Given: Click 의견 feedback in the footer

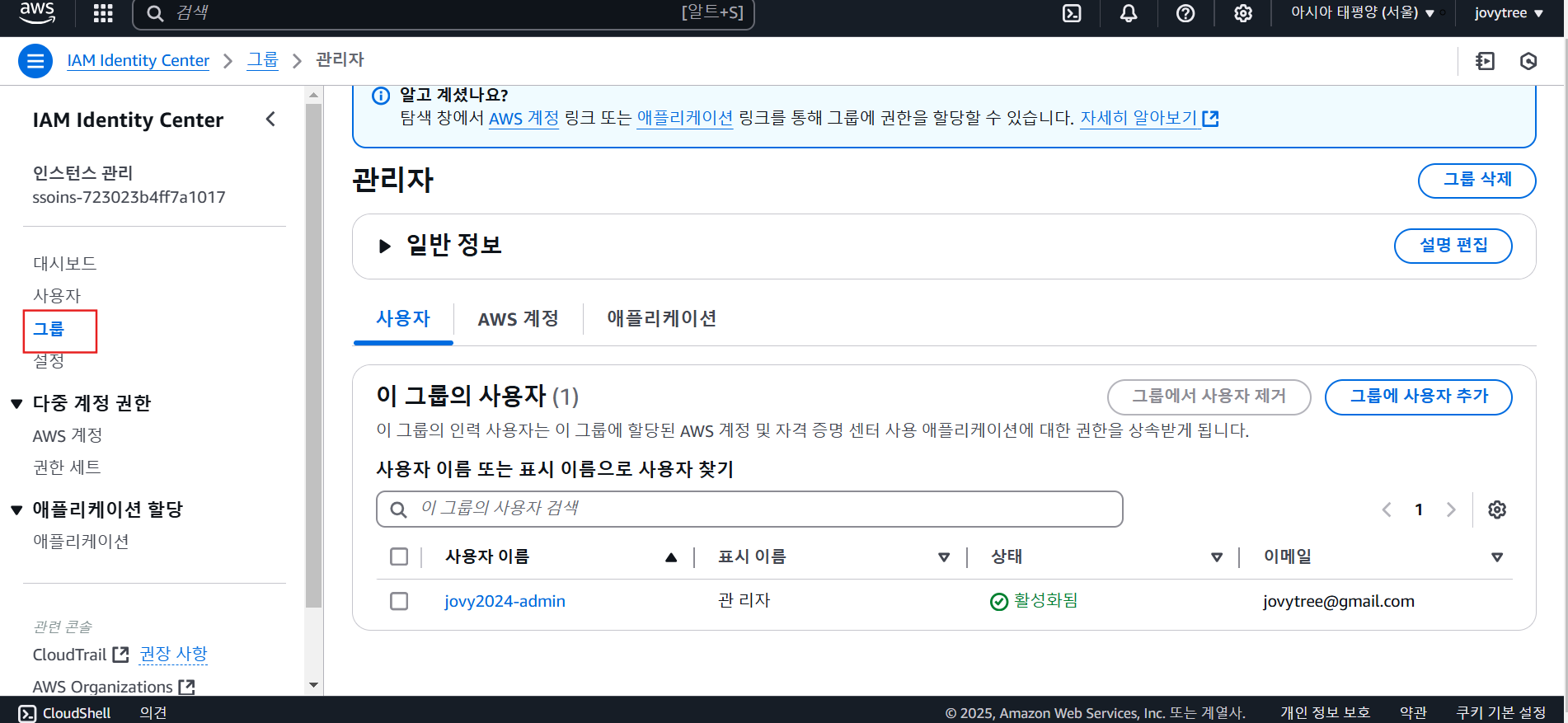Looking at the screenshot, I should point(153,713).
